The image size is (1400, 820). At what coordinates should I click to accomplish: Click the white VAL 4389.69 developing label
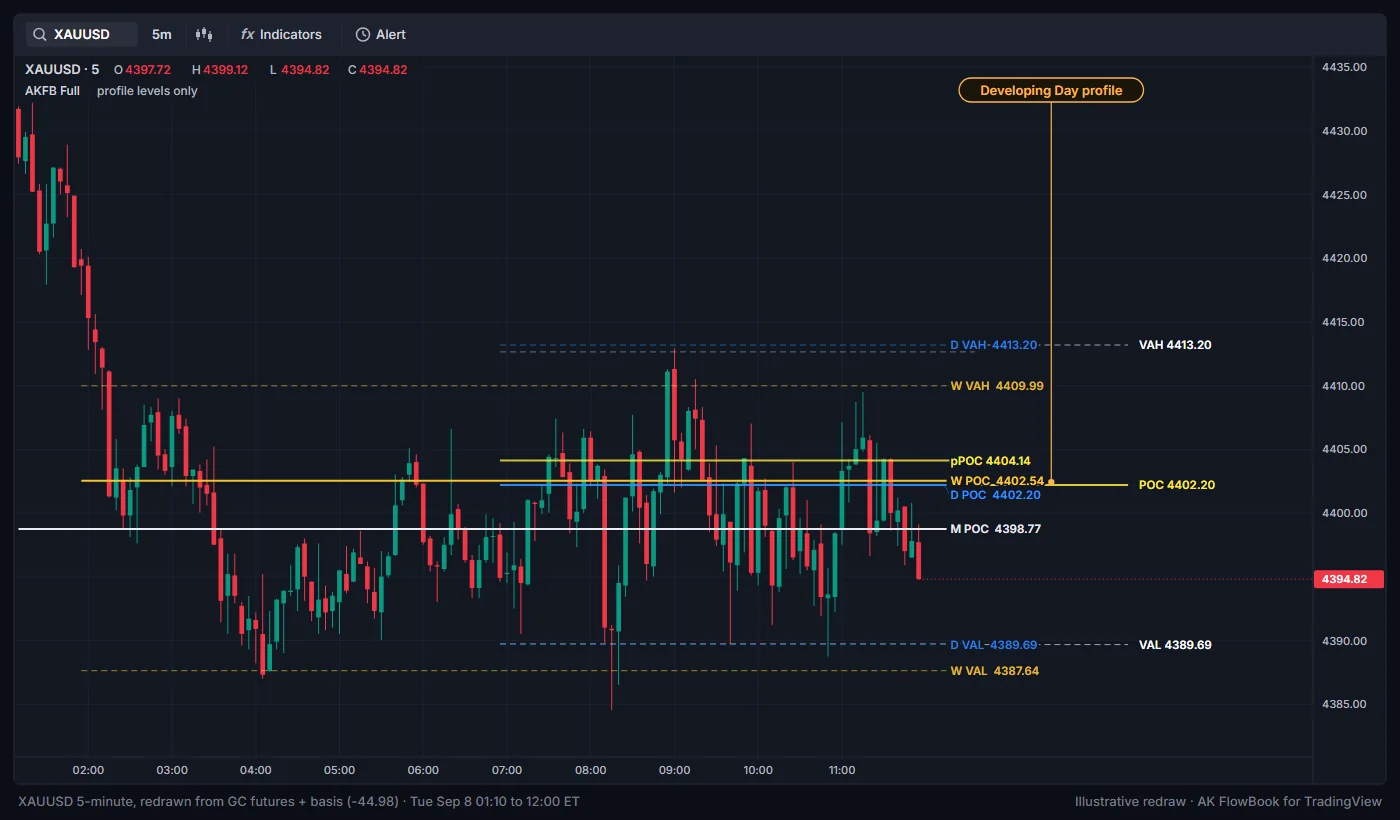[1175, 645]
